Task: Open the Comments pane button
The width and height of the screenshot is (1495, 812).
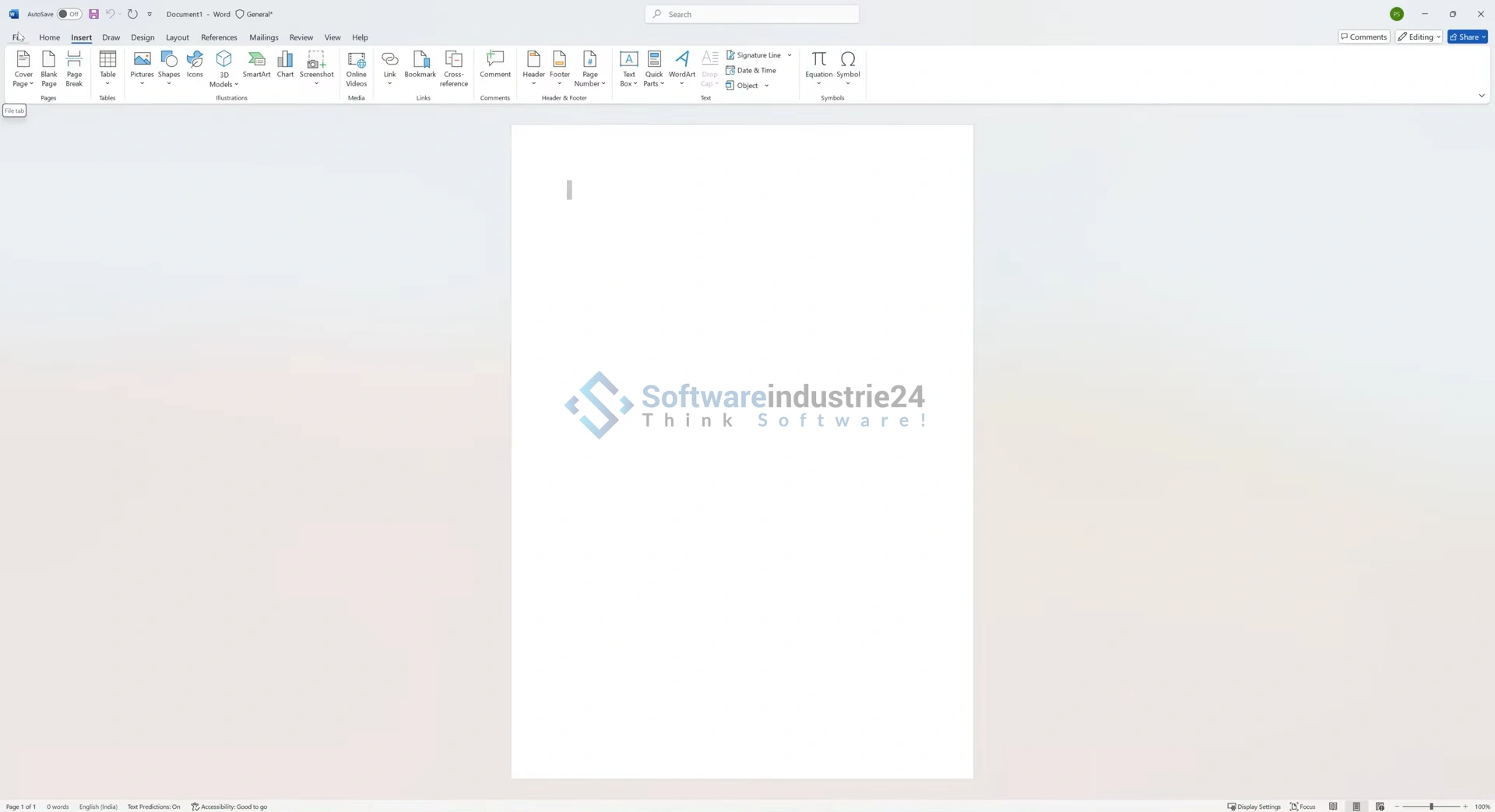Action: [x=1363, y=37]
